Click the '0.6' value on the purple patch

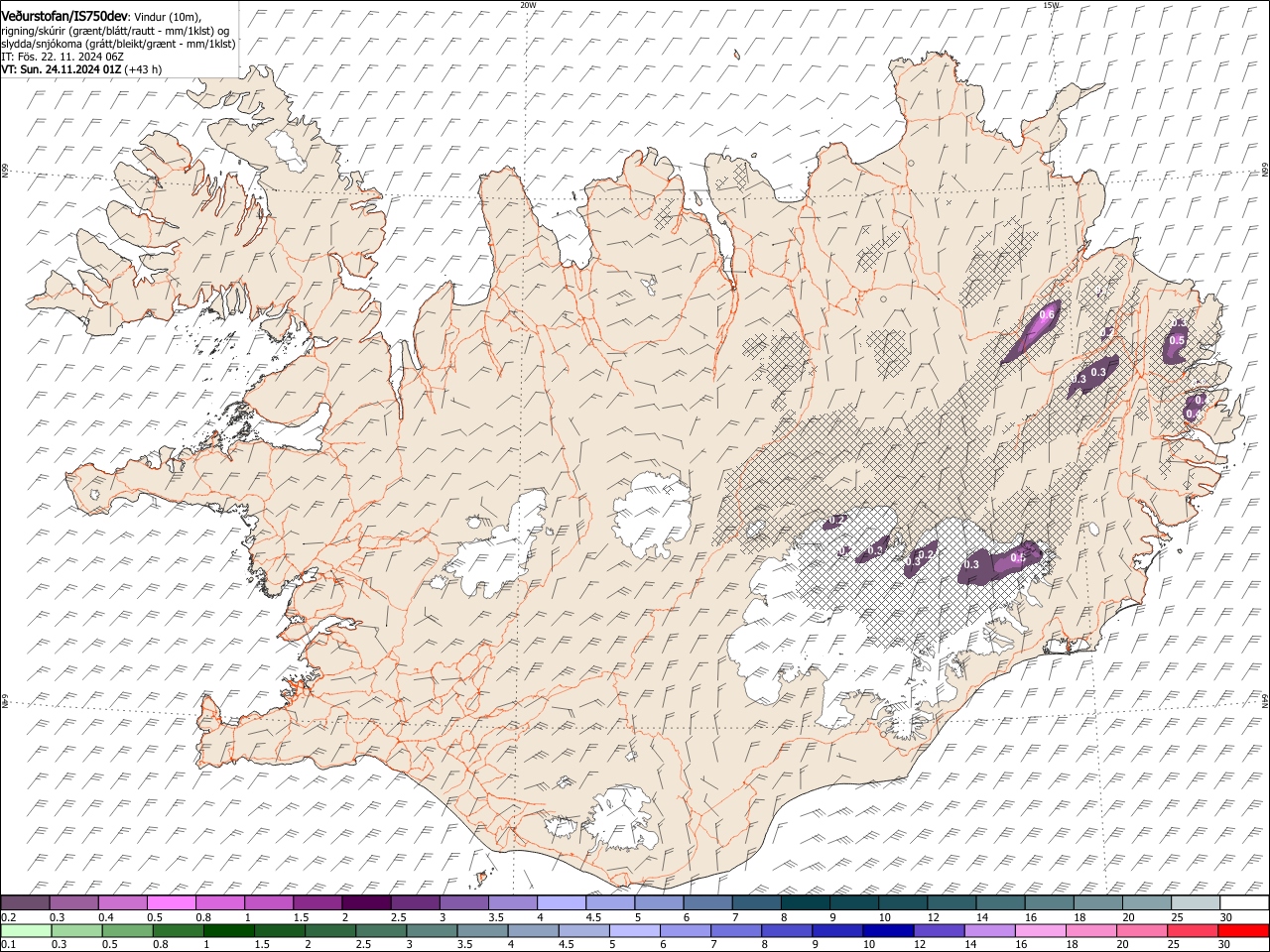point(1046,315)
